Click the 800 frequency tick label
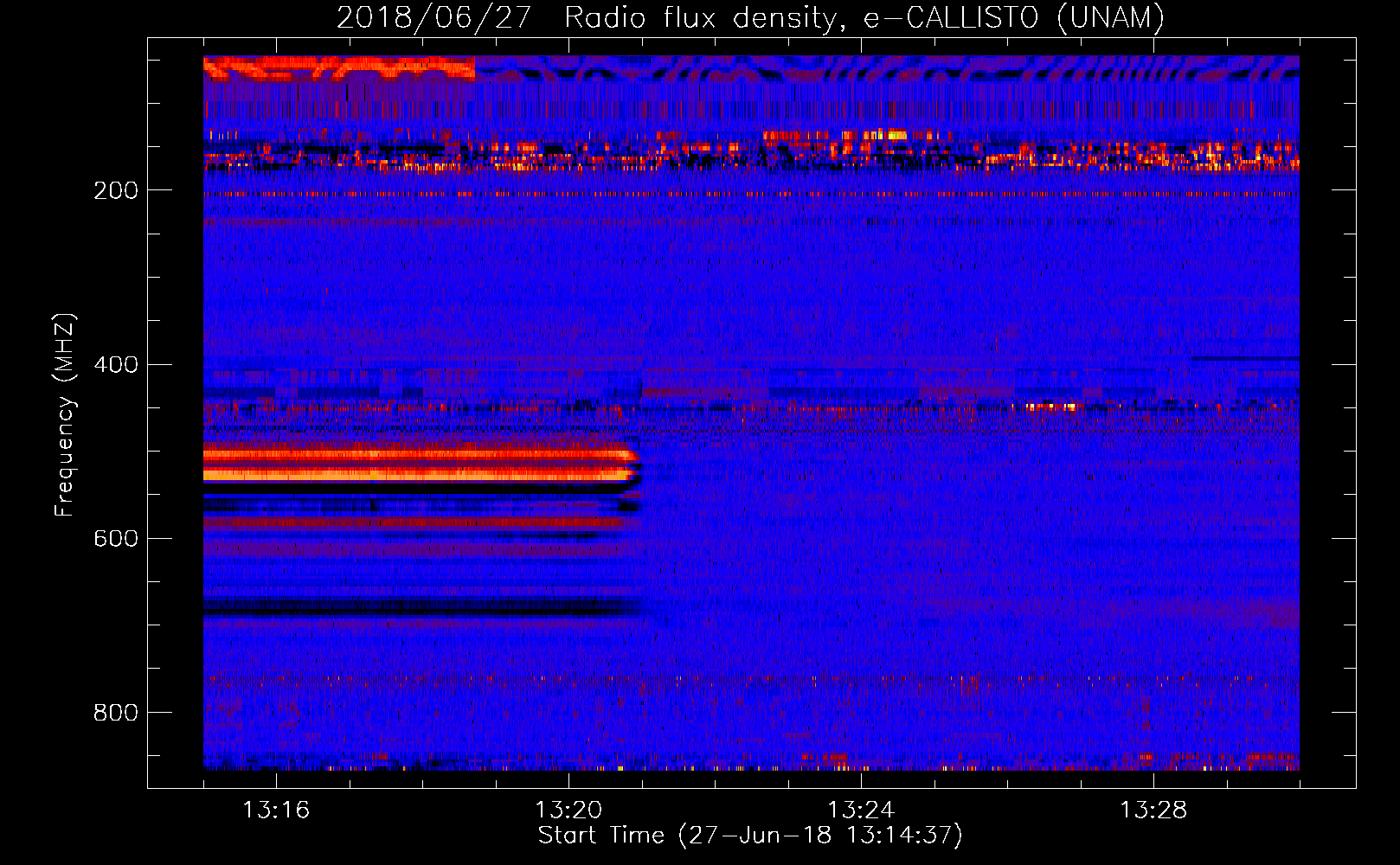Image resolution: width=1400 pixels, height=865 pixels. pos(115,712)
